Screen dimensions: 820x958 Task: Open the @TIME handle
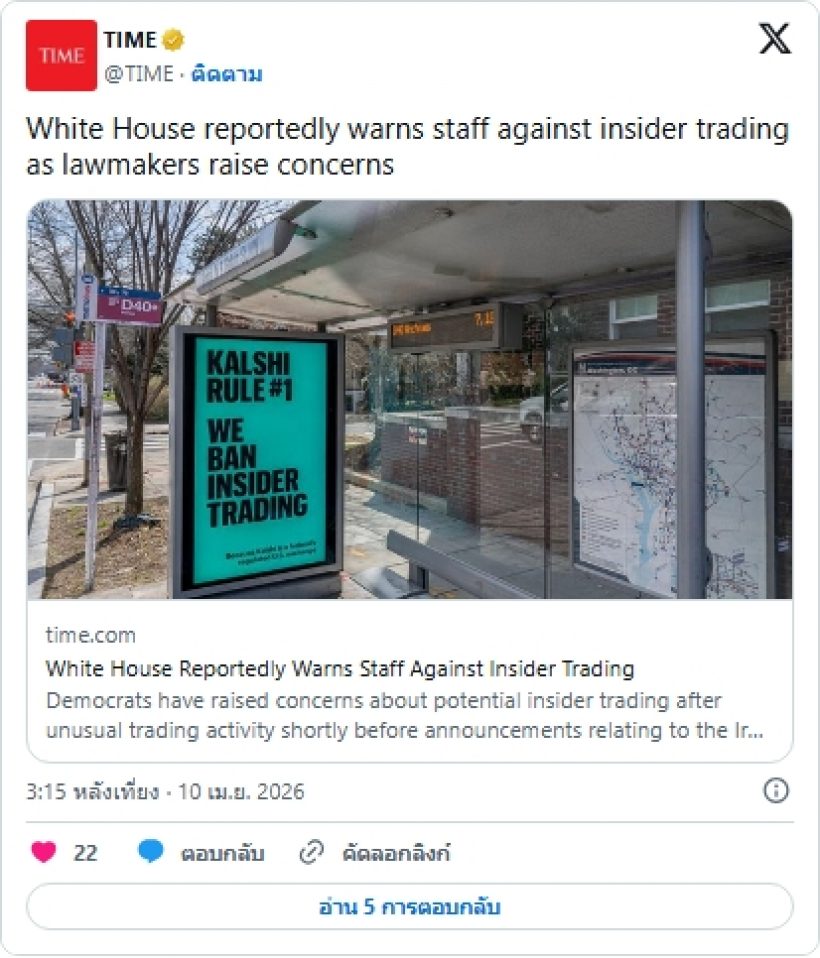point(139,75)
